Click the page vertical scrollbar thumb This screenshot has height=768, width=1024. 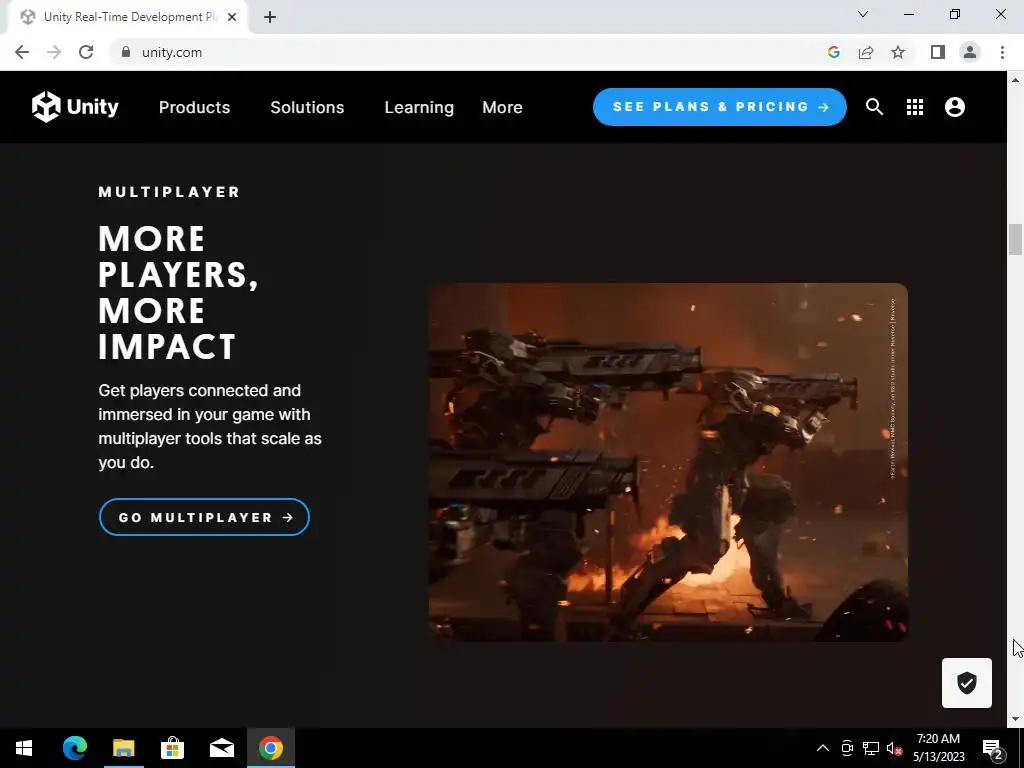(x=1015, y=240)
